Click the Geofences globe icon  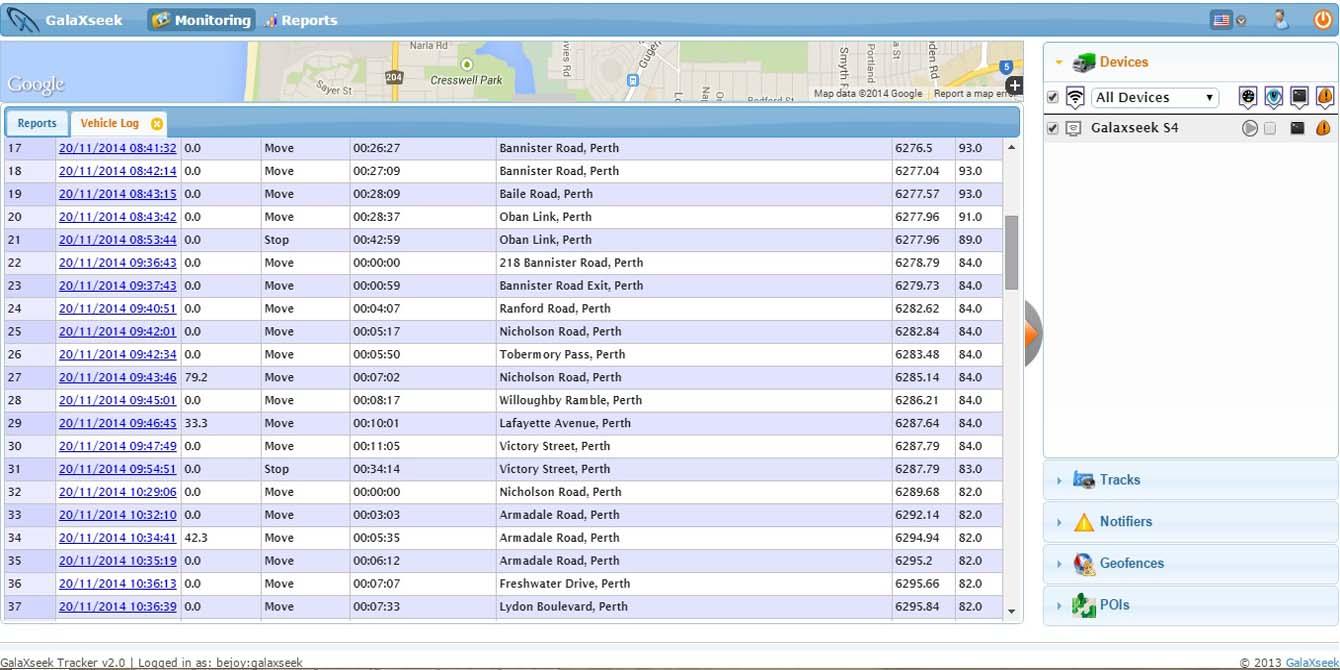pyautogui.click(x=1084, y=564)
